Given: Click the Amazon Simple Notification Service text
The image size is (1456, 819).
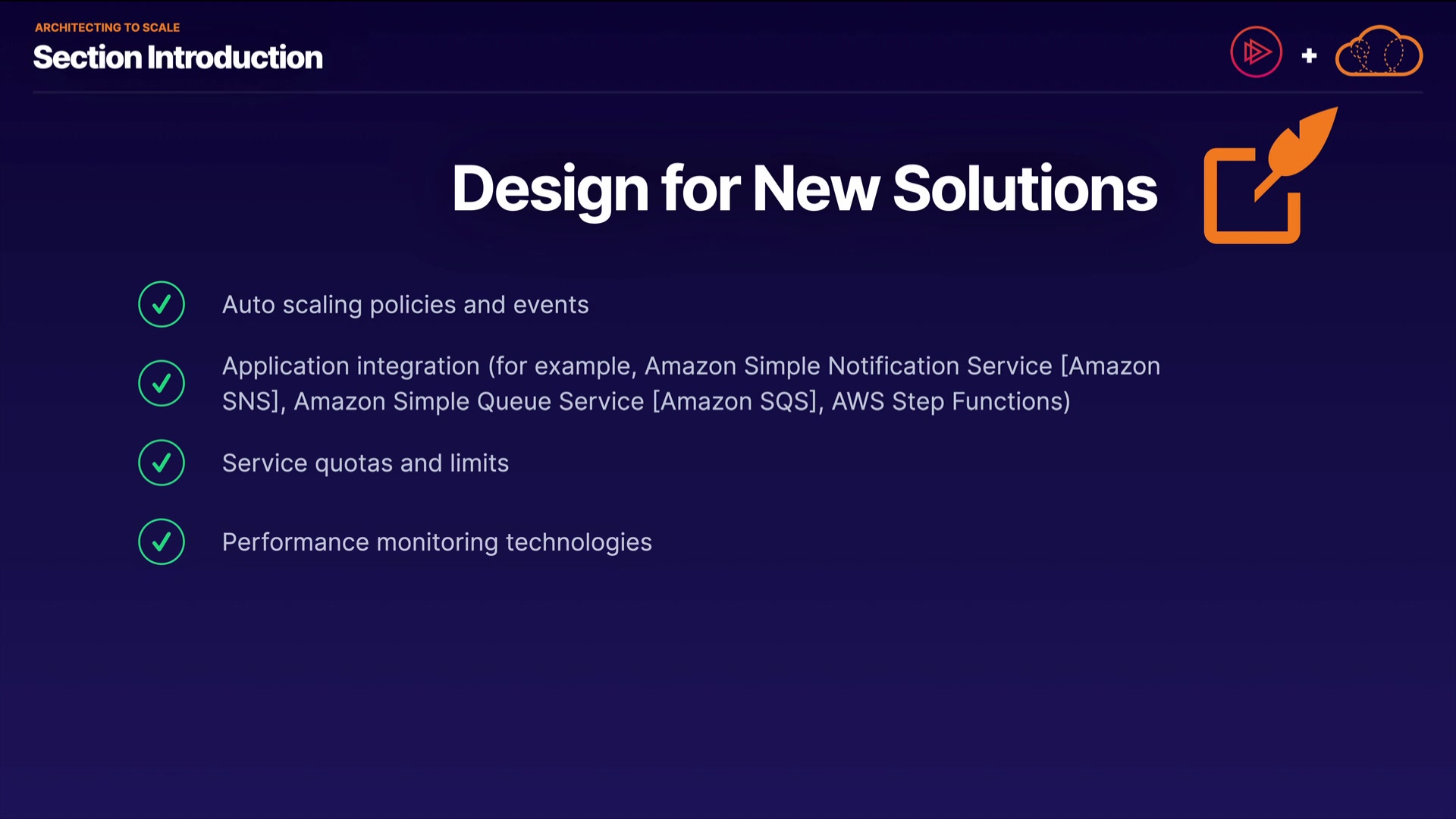Looking at the screenshot, I should pyautogui.click(x=848, y=366).
